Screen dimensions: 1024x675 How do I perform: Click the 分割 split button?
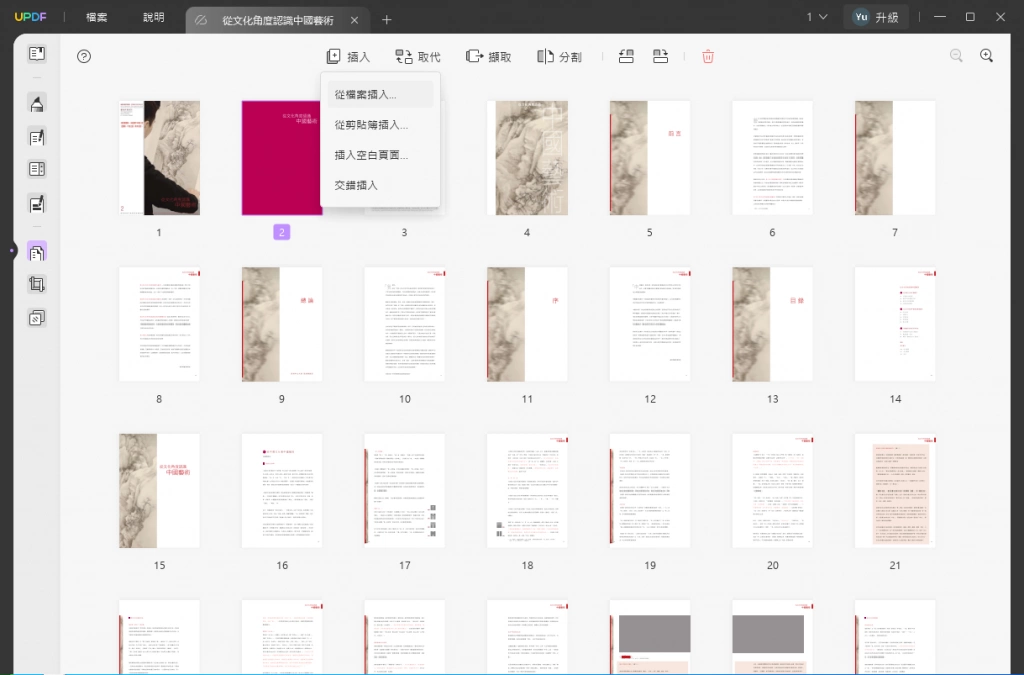click(x=559, y=57)
